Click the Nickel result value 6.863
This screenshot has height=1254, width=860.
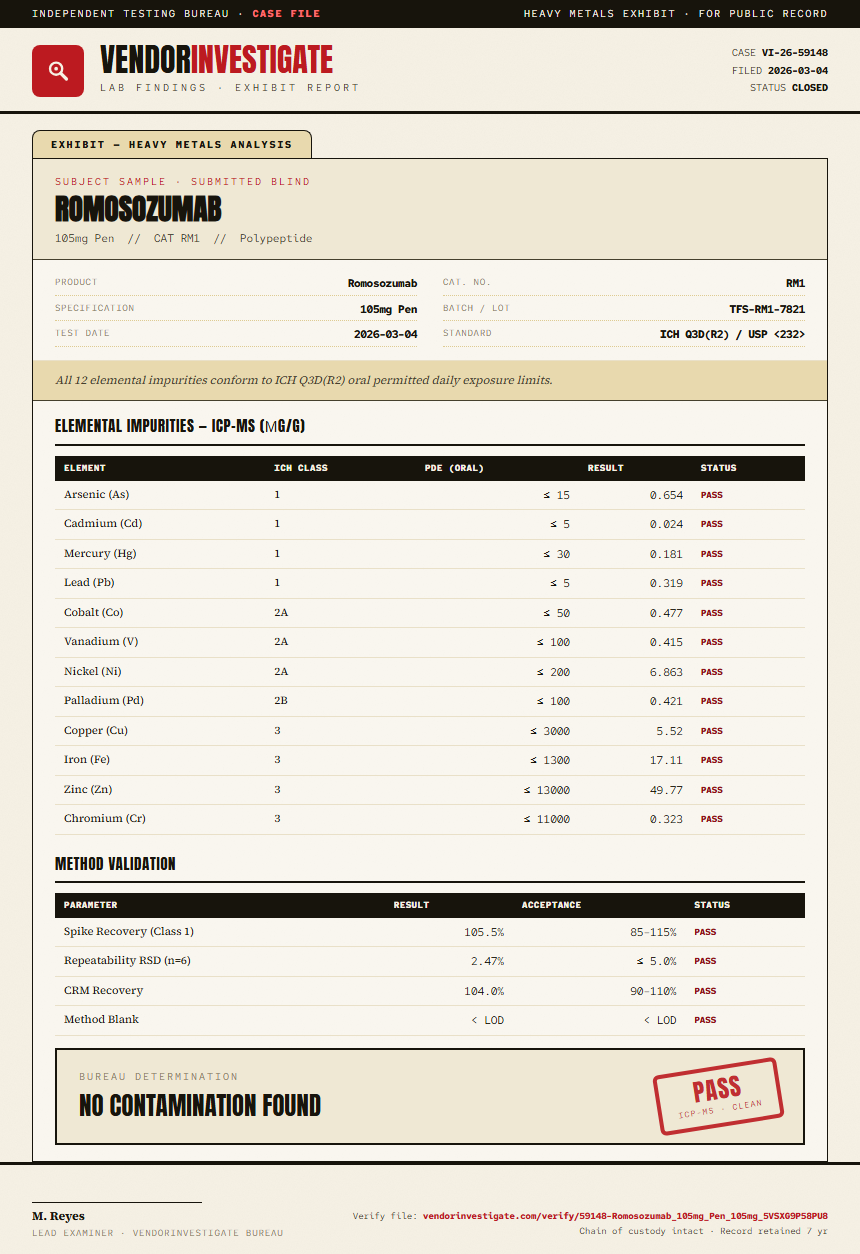667,672
